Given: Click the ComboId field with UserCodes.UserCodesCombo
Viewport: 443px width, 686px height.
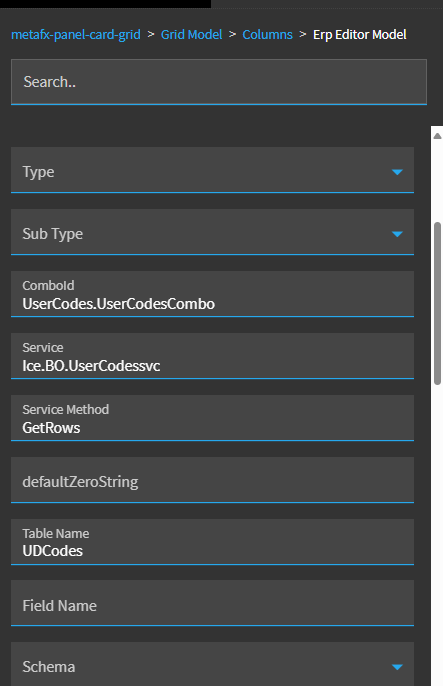Looking at the screenshot, I should [213, 294].
